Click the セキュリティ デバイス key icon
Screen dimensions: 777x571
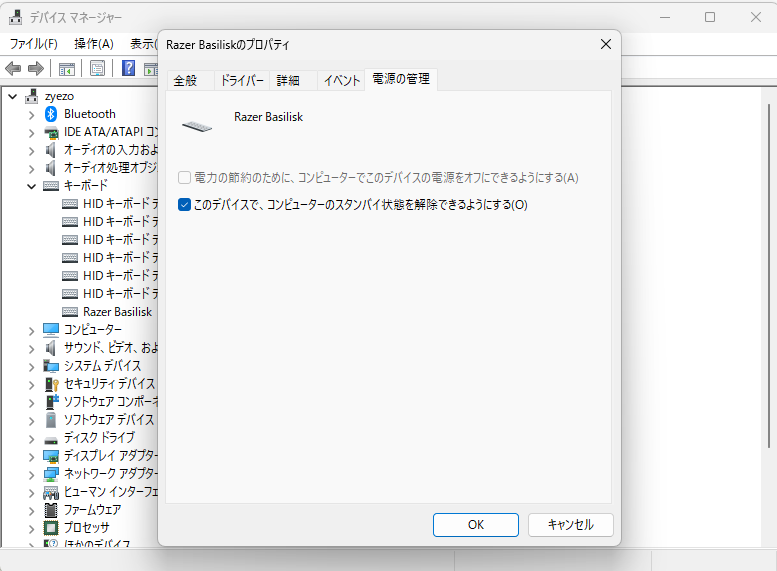point(51,384)
